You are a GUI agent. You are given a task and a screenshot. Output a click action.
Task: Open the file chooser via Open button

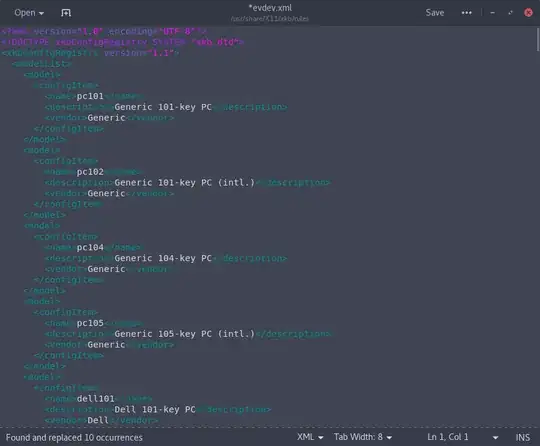click(x=24, y=13)
